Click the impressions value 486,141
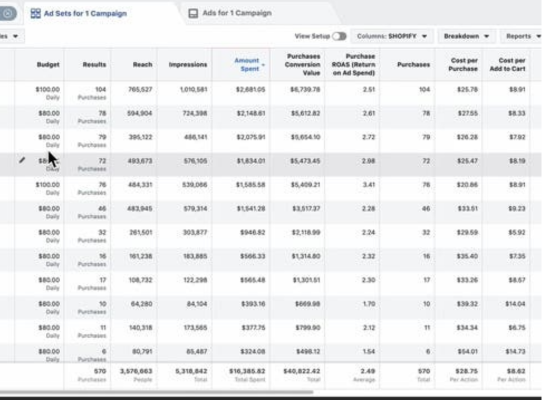This screenshot has width=542, height=400. (x=196, y=137)
